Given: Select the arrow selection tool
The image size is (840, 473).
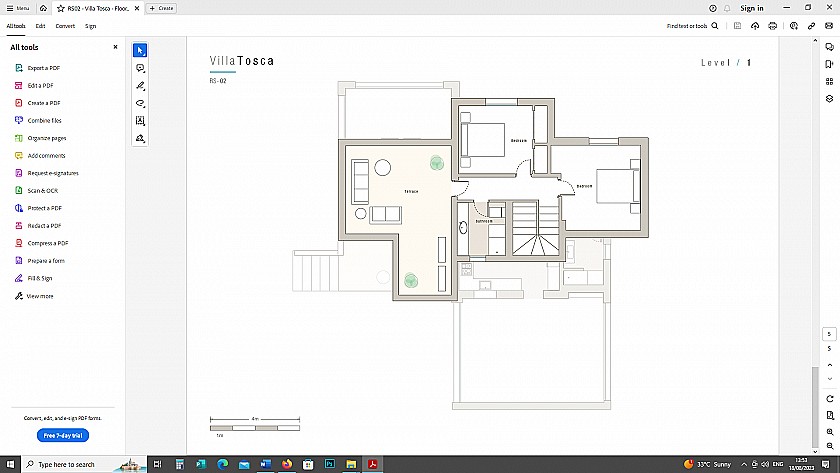Looking at the screenshot, I should [x=140, y=50].
